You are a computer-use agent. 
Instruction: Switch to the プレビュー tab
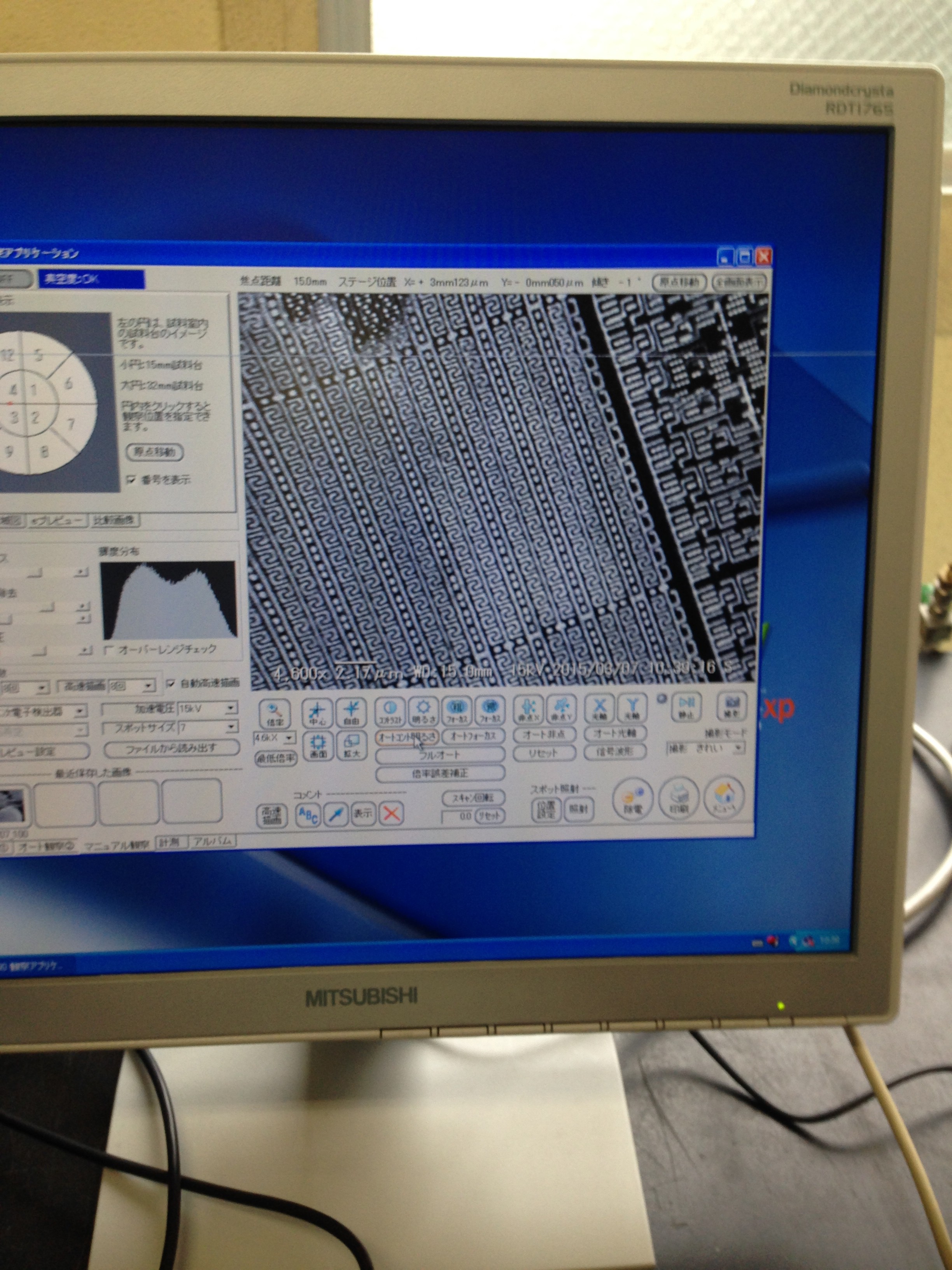(58, 521)
